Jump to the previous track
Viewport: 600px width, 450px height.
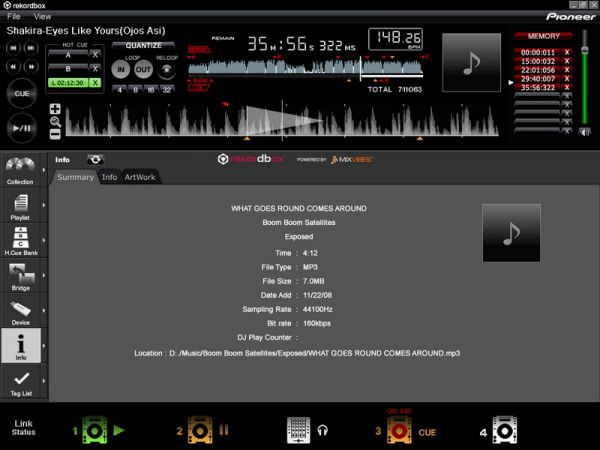(x=13, y=48)
